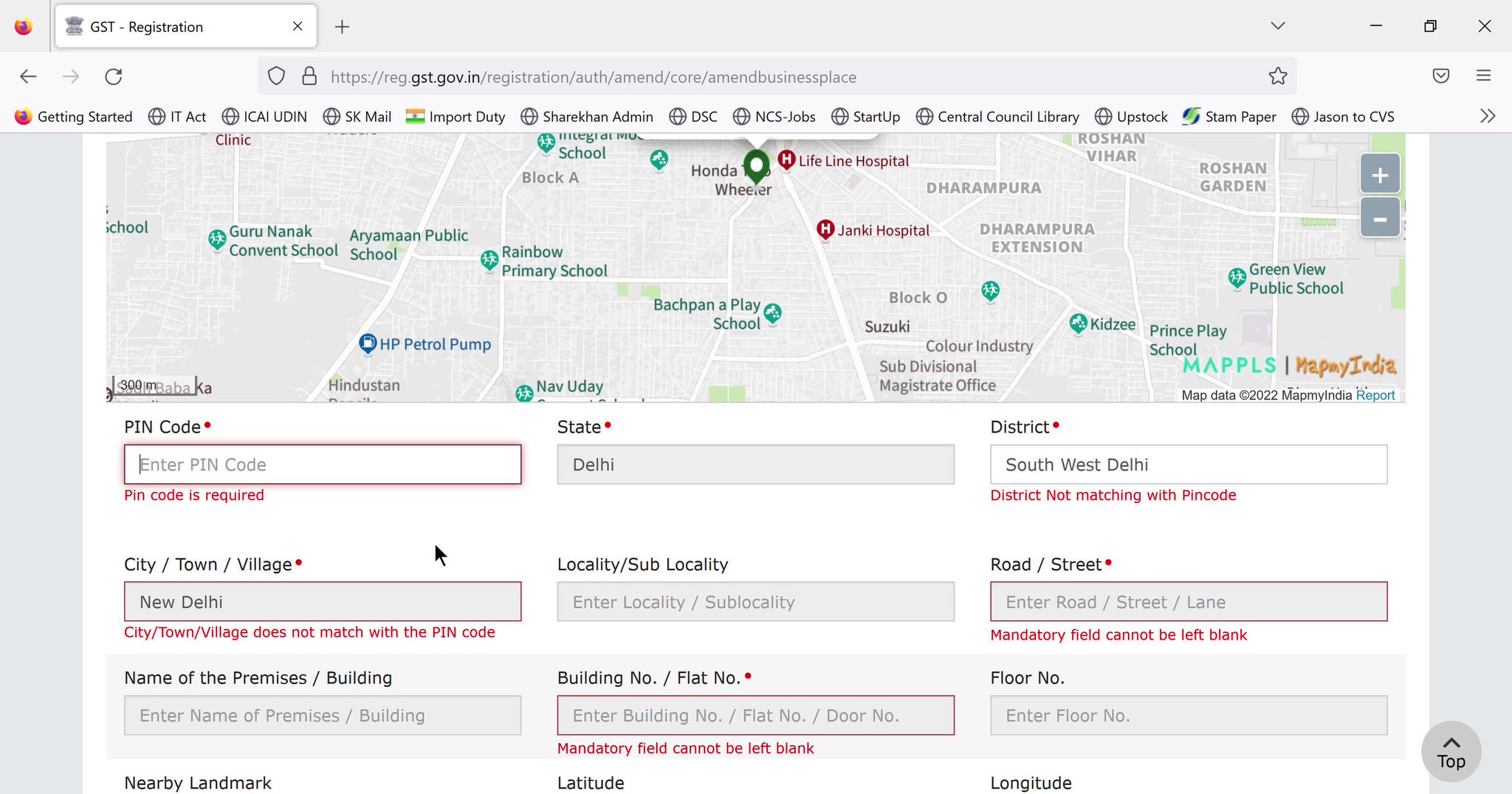Close the GST Registration tab

tap(298, 27)
